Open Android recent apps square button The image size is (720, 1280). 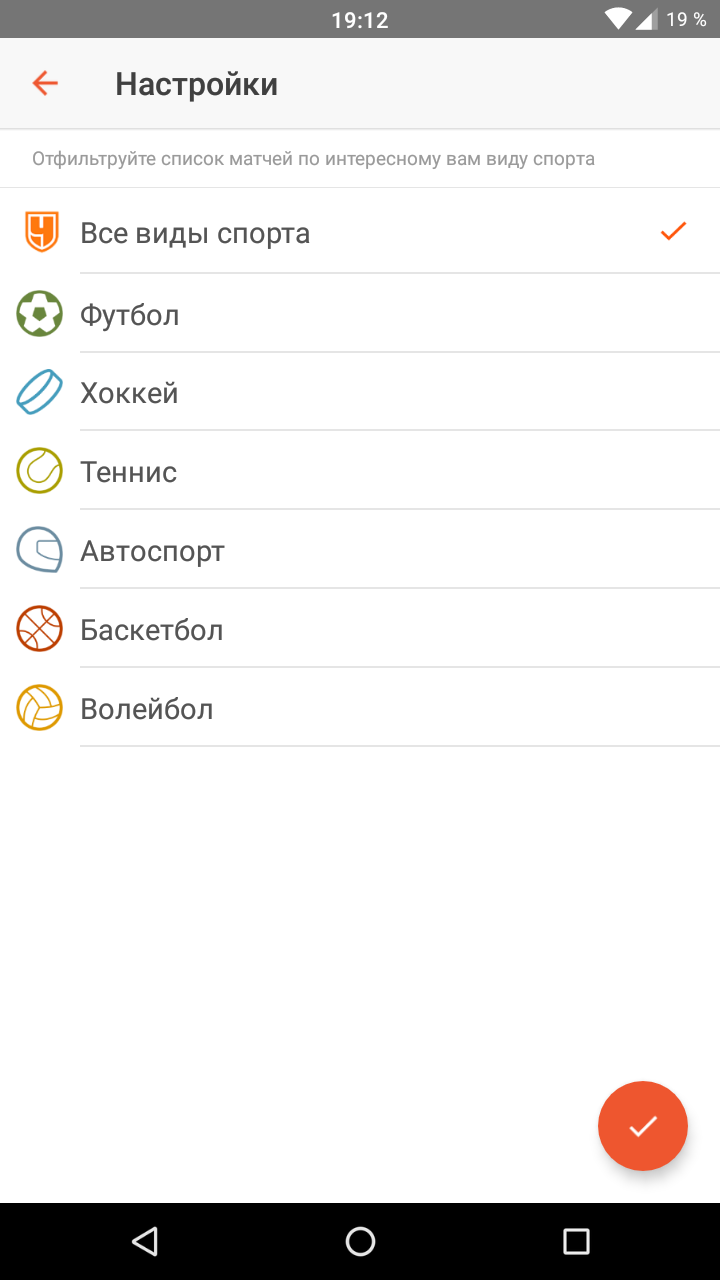click(x=576, y=1241)
